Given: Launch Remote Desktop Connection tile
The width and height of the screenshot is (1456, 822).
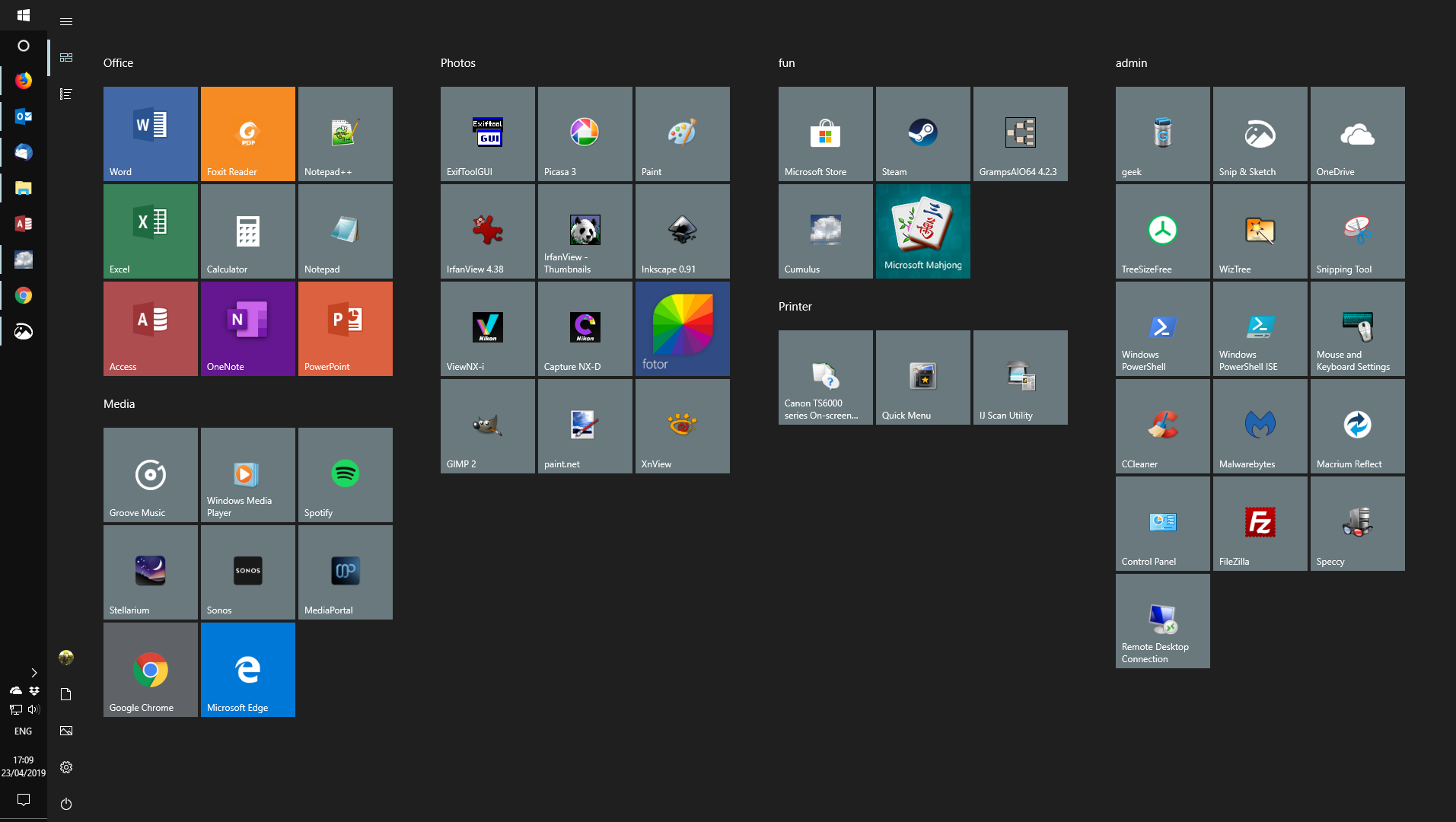Looking at the screenshot, I should (x=1163, y=621).
